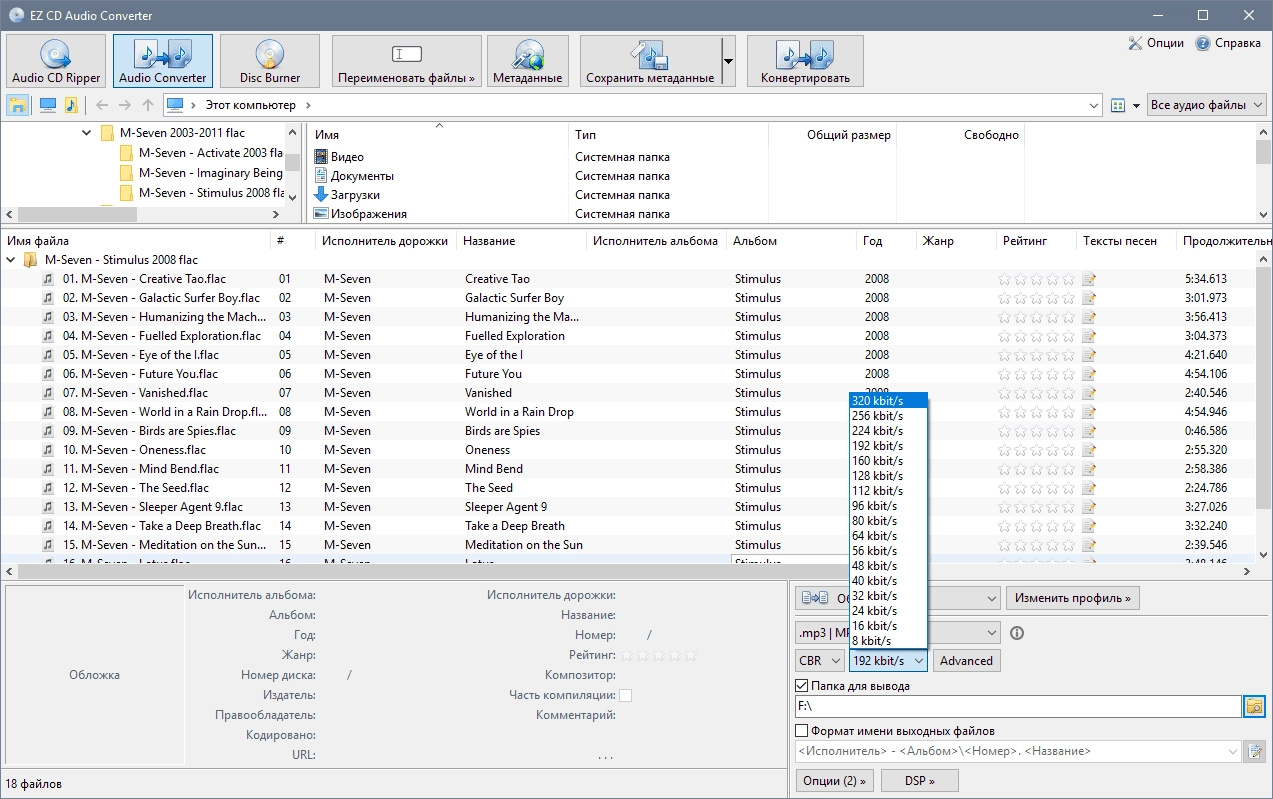The height and width of the screenshot is (799, 1273).
Task: Toggle the folder tree pane icon
Action: coord(18,105)
